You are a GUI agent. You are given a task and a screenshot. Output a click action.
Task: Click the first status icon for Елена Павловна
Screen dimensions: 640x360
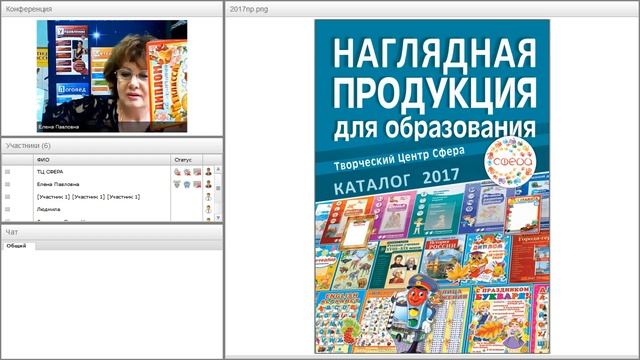177,184
